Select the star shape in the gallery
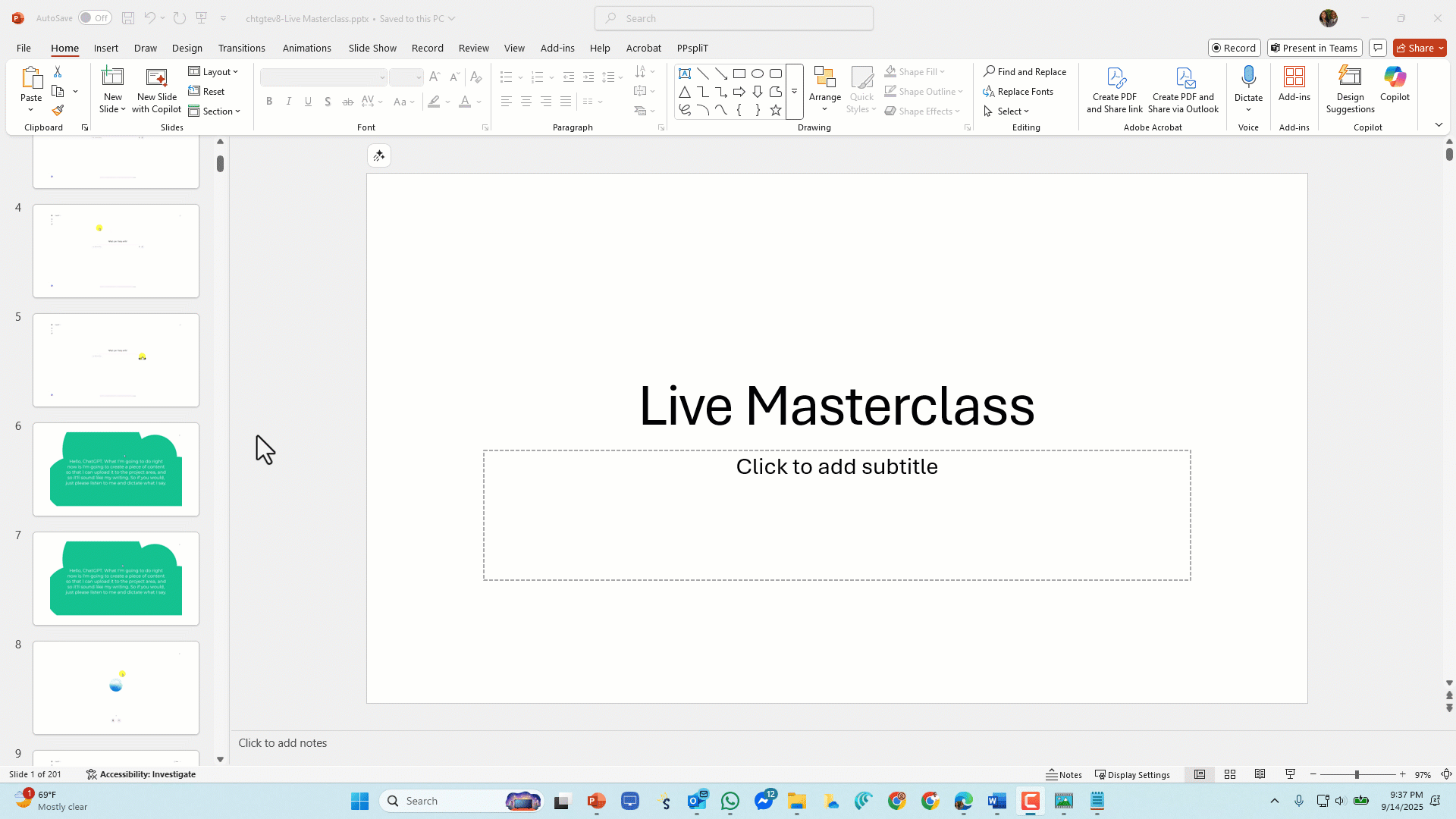Image resolution: width=1456 pixels, height=819 pixels. tap(775, 111)
